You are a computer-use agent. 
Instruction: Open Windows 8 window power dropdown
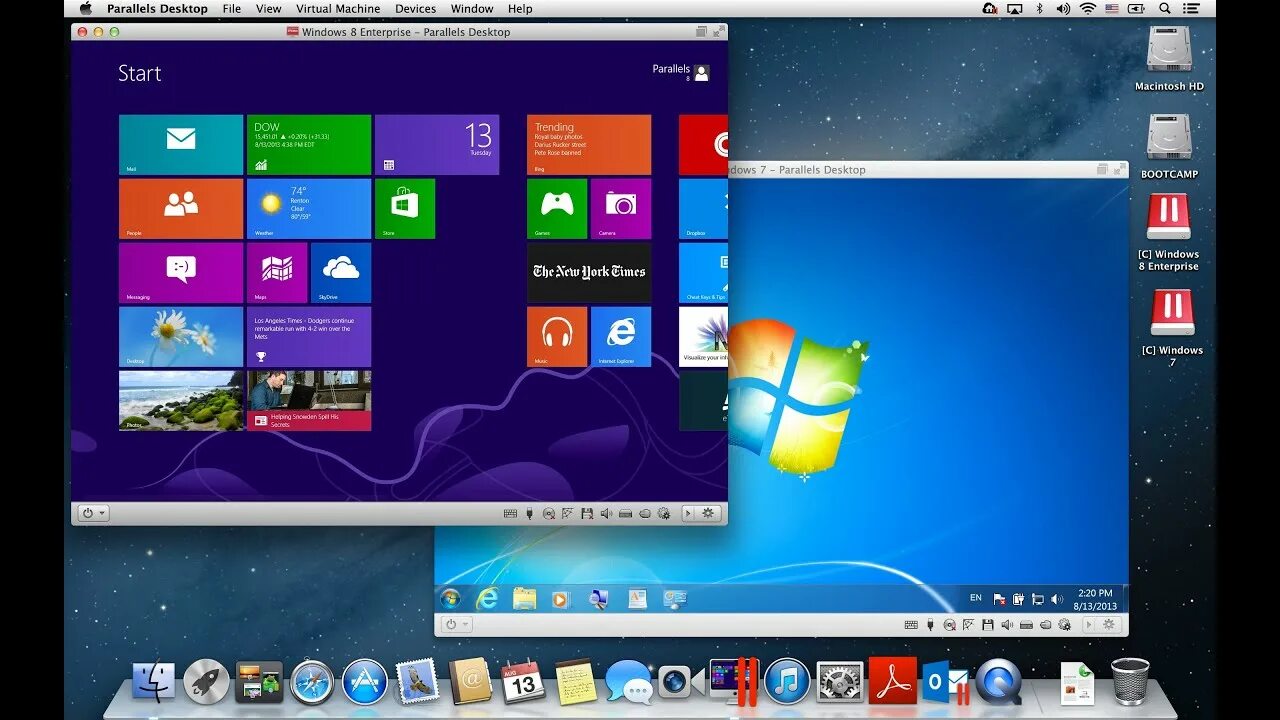[94, 513]
